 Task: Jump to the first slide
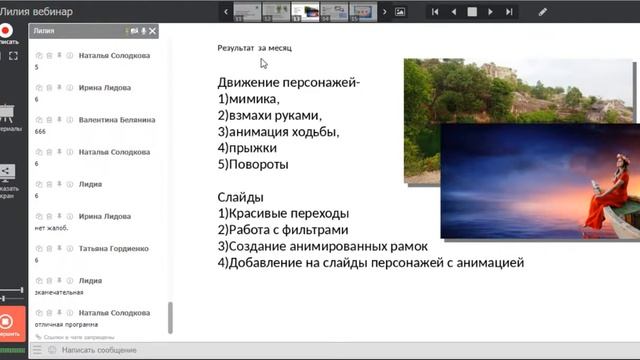point(435,12)
